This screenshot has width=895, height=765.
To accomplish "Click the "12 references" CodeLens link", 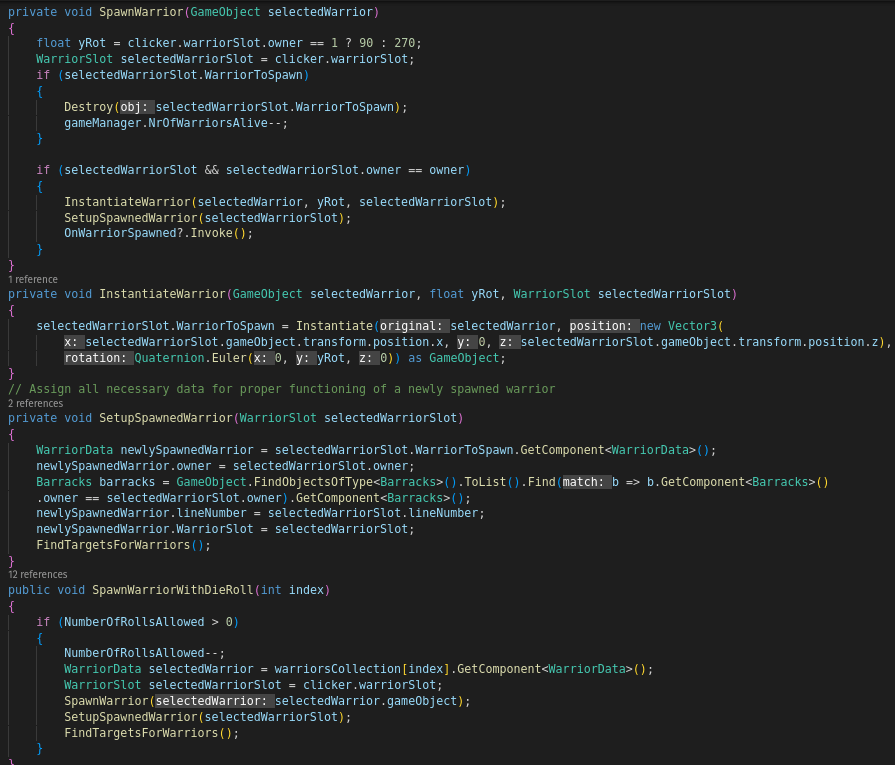I will [x=38, y=574].
